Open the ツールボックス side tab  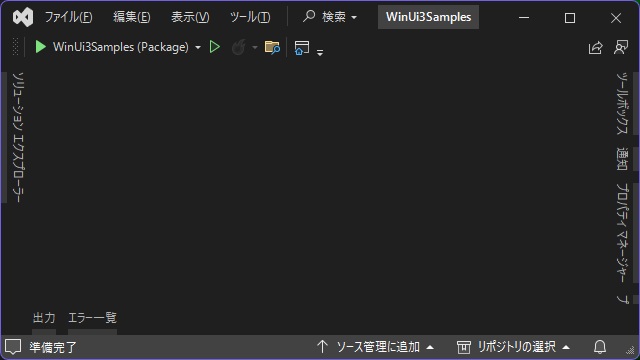(622, 103)
